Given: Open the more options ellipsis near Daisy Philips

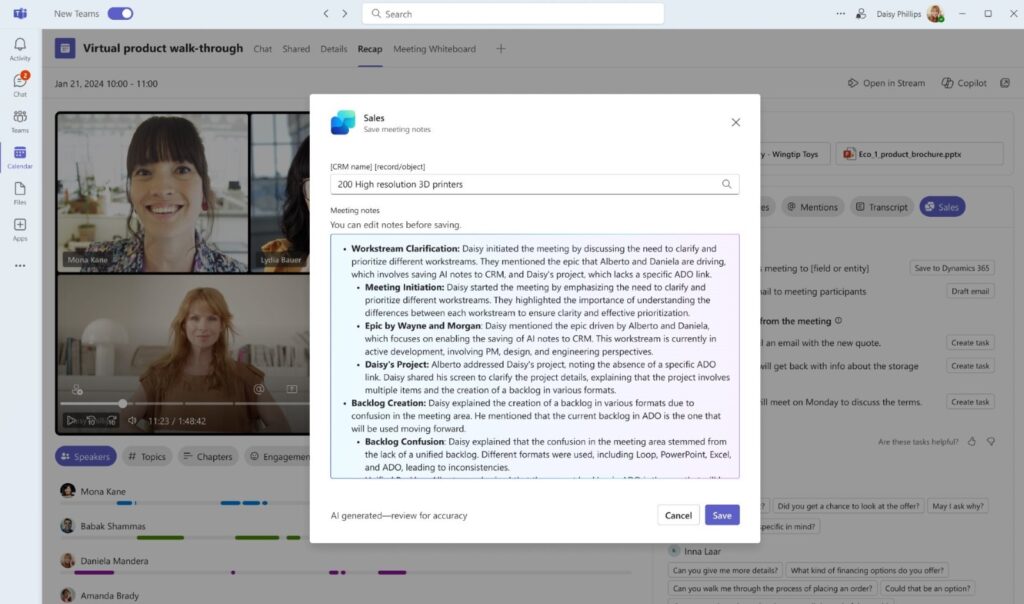Looking at the screenshot, I should click(838, 14).
